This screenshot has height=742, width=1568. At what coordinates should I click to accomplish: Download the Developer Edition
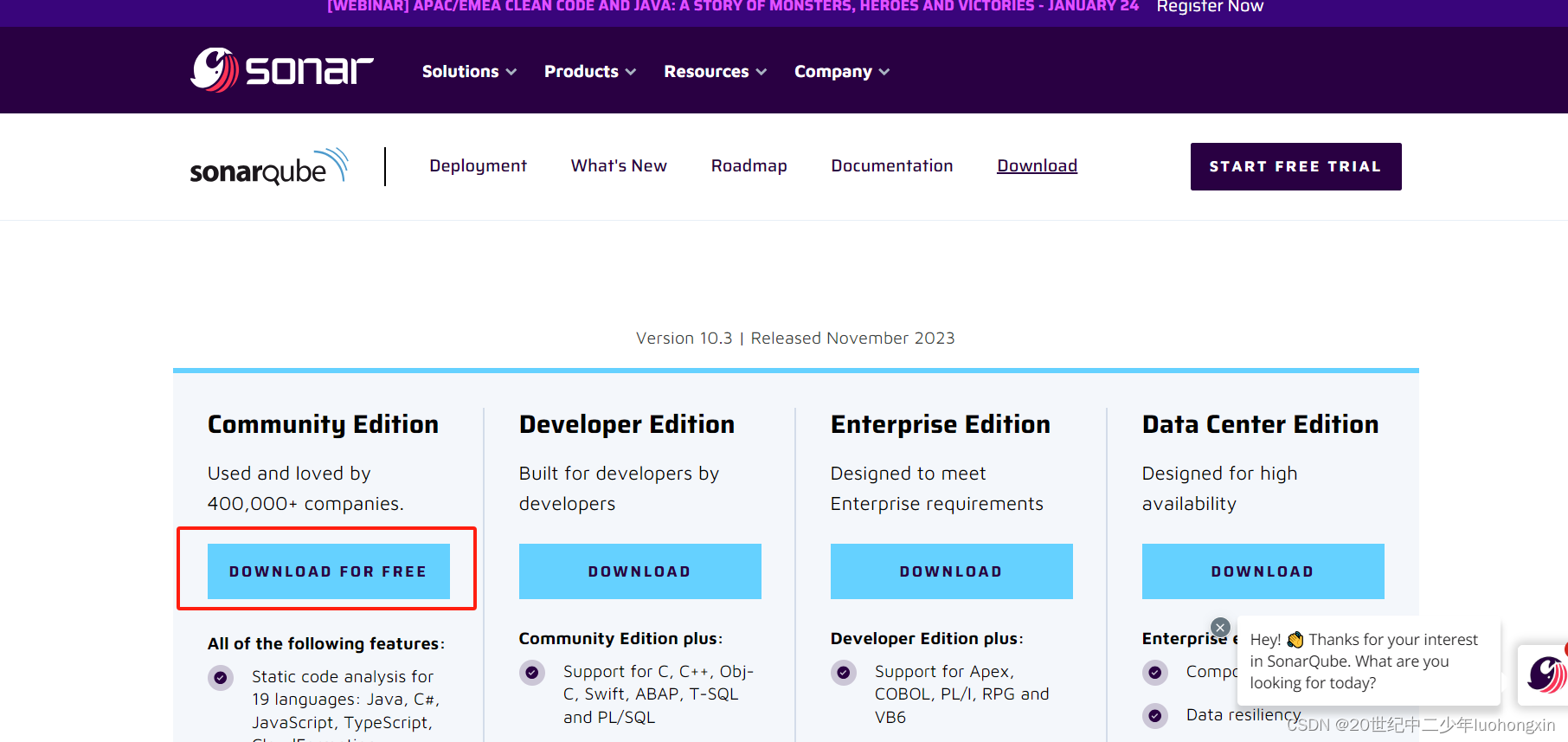point(640,571)
